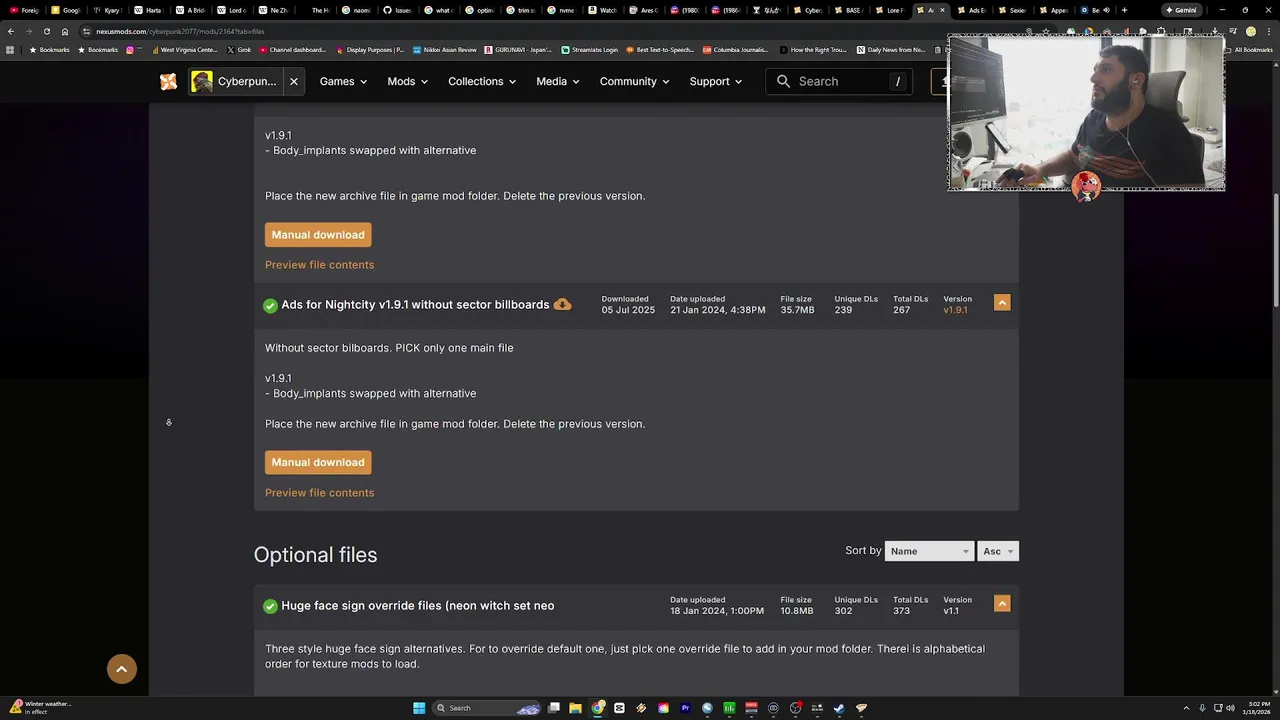This screenshot has height=720, width=1280.
Task: Open Task View in the taskbar
Action: (x=554, y=708)
